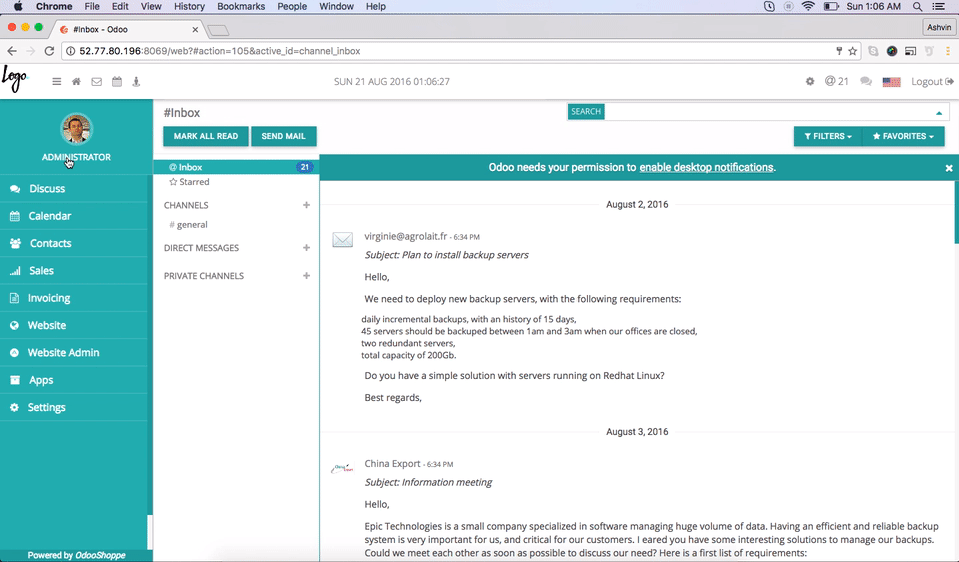959x562 pixels.
Task: Open Spotlight search in menu bar
Action: [917, 6]
